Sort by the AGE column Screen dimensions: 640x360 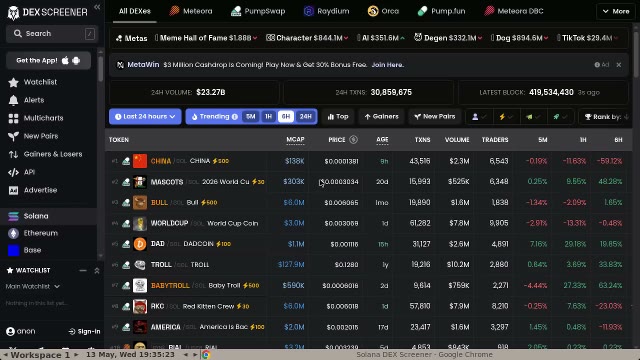coord(382,140)
